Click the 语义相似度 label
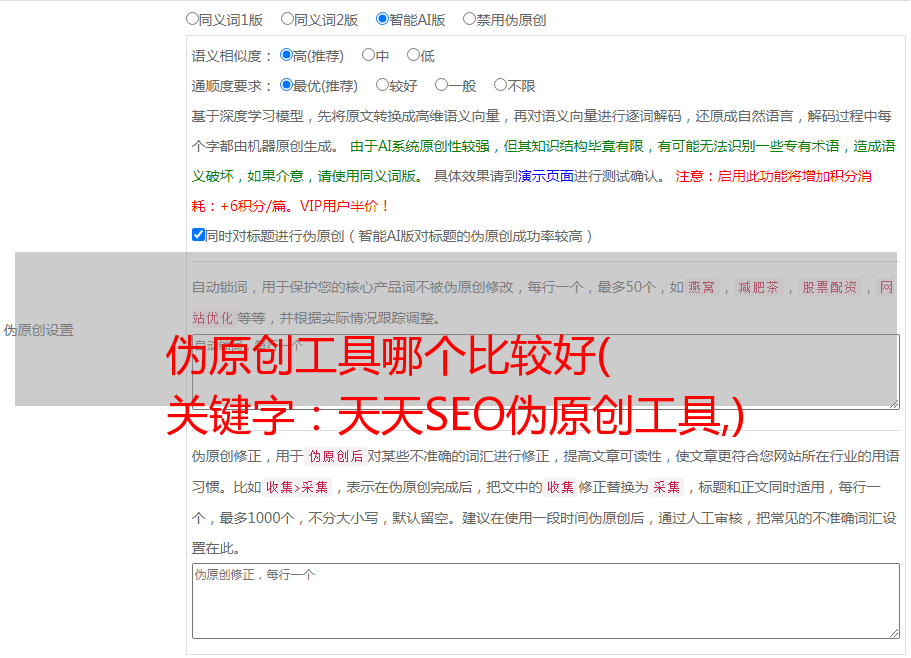The width and height of the screenshot is (911, 658). pyautogui.click(x=231, y=56)
